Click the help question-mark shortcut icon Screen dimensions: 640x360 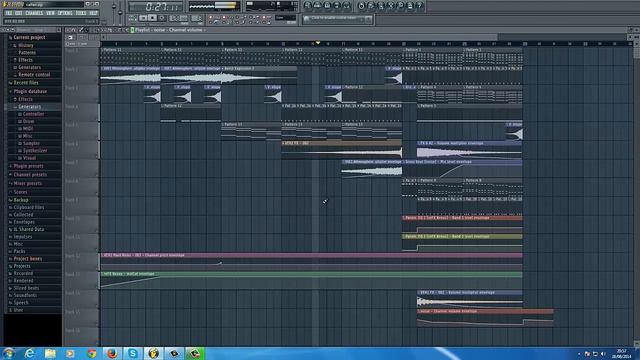[x=420, y=6]
